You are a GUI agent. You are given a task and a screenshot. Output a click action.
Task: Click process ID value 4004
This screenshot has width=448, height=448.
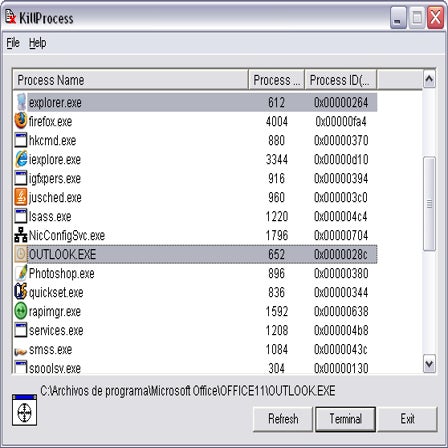pyautogui.click(x=277, y=121)
